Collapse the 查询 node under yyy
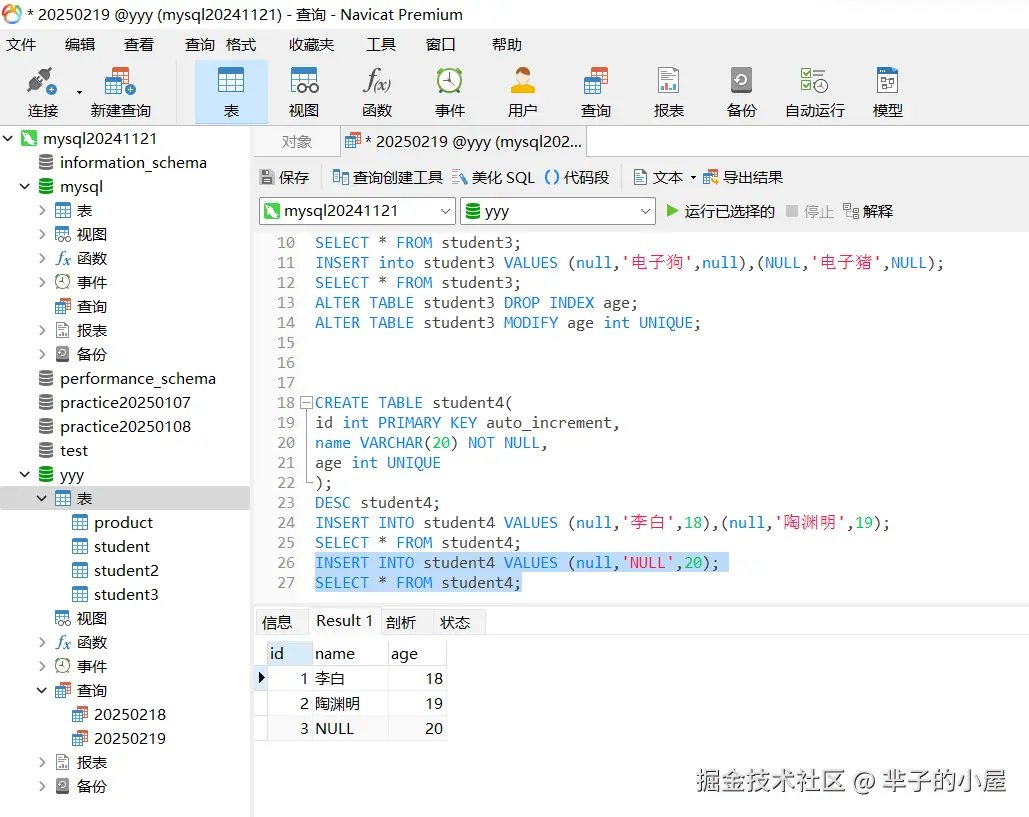The width and height of the screenshot is (1029, 817). pyautogui.click(x=41, y=690)
